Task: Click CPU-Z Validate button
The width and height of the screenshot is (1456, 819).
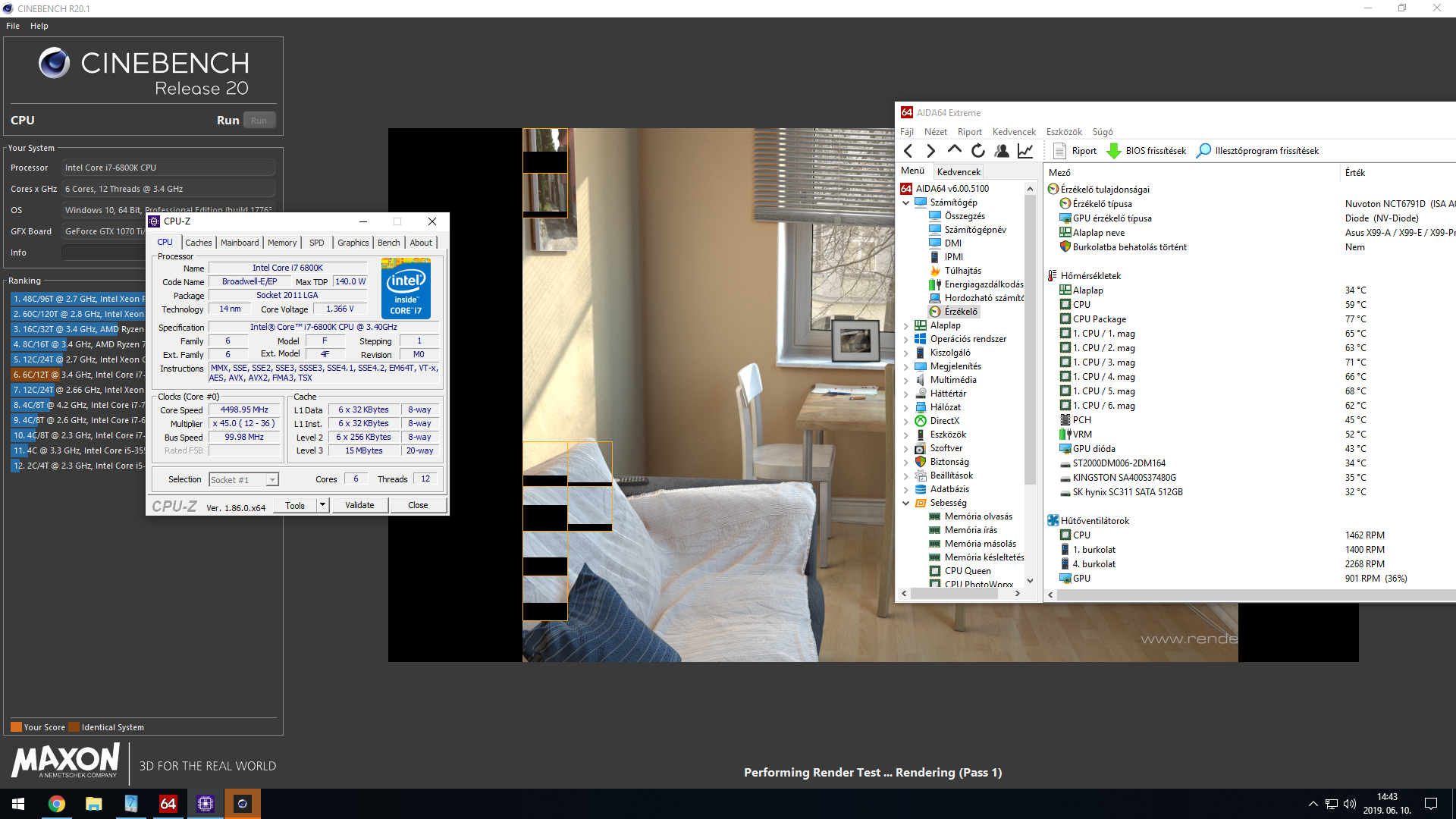Action: pyautogui.click(x=359, y=505)
